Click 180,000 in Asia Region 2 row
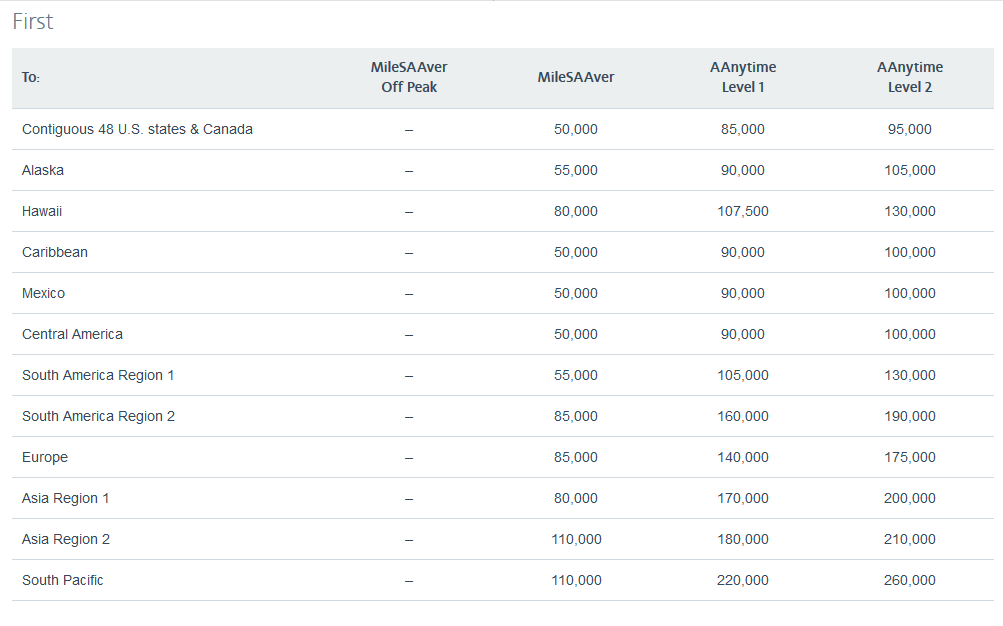The height and width of the screenshot is (626, 1003). tap(743, 539)
